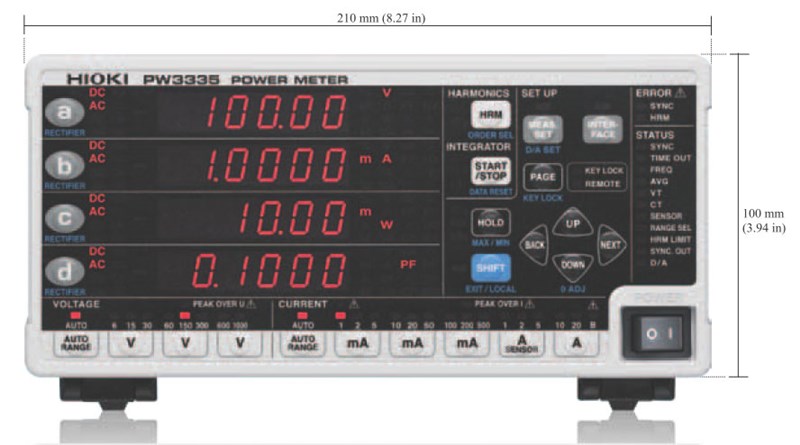The image size is (800, 445).
Task: Toggle the HOLD key
Action: click(490, 221)
